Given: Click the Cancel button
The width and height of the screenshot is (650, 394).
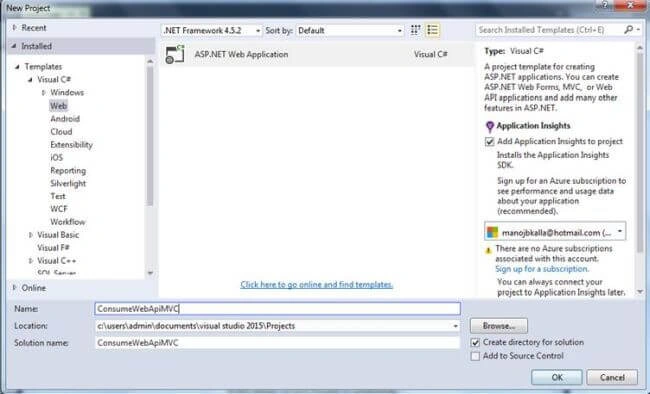Looking at the screenshot, I should [x=612, y=377].
